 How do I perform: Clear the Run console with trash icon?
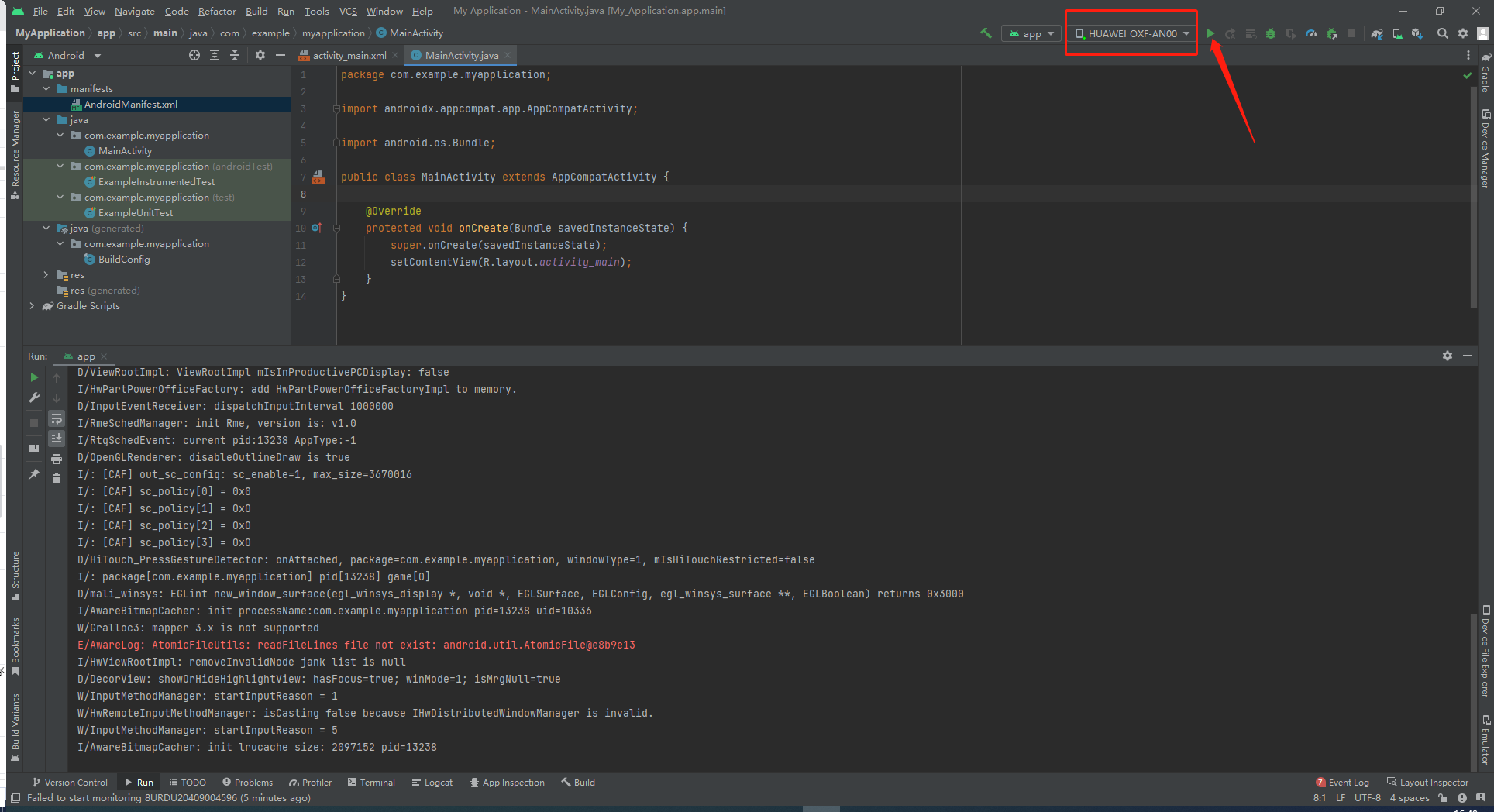coord(57,478)
